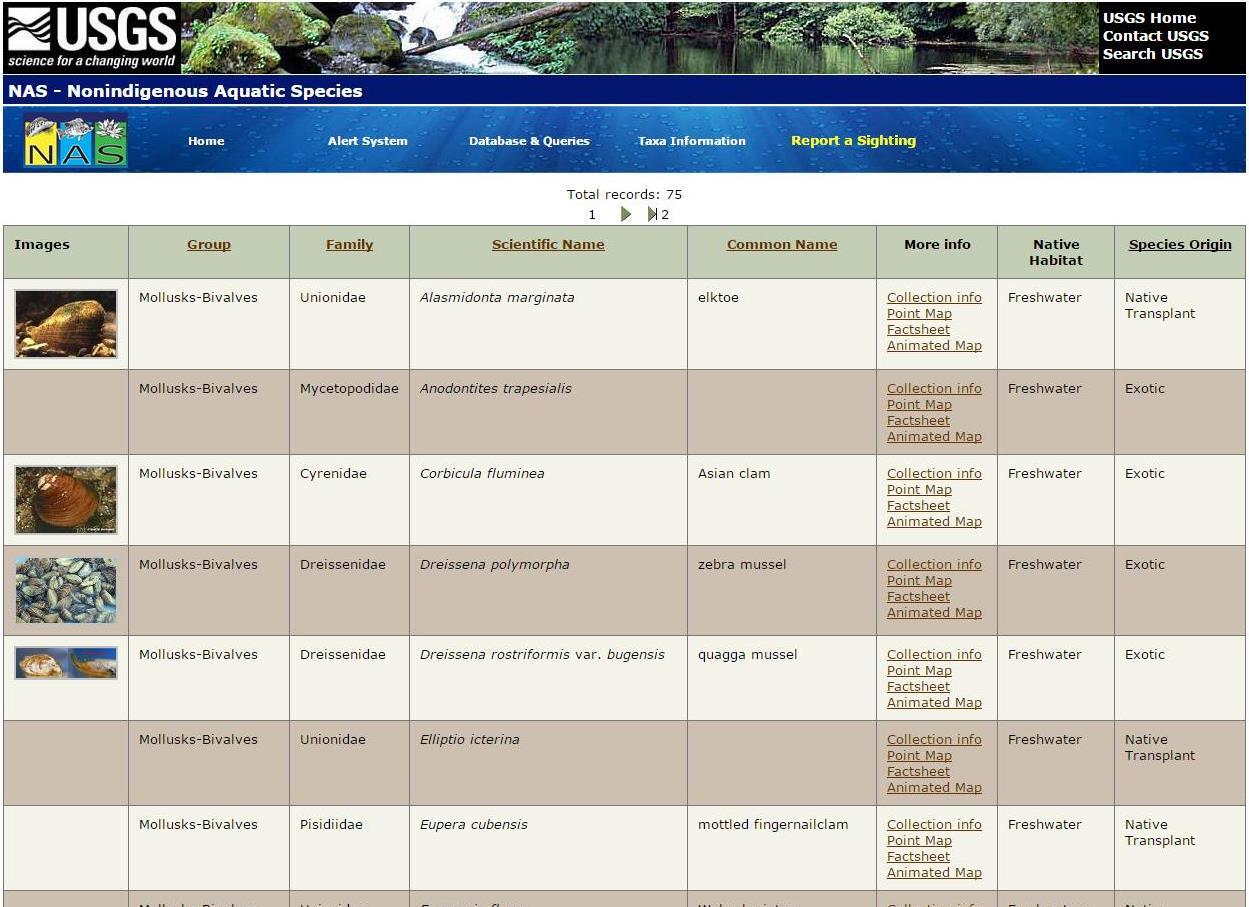This screenshot has height=907, width=1249.
Task: Click the USGS Home link
Action: click(x=1149, y=18)
